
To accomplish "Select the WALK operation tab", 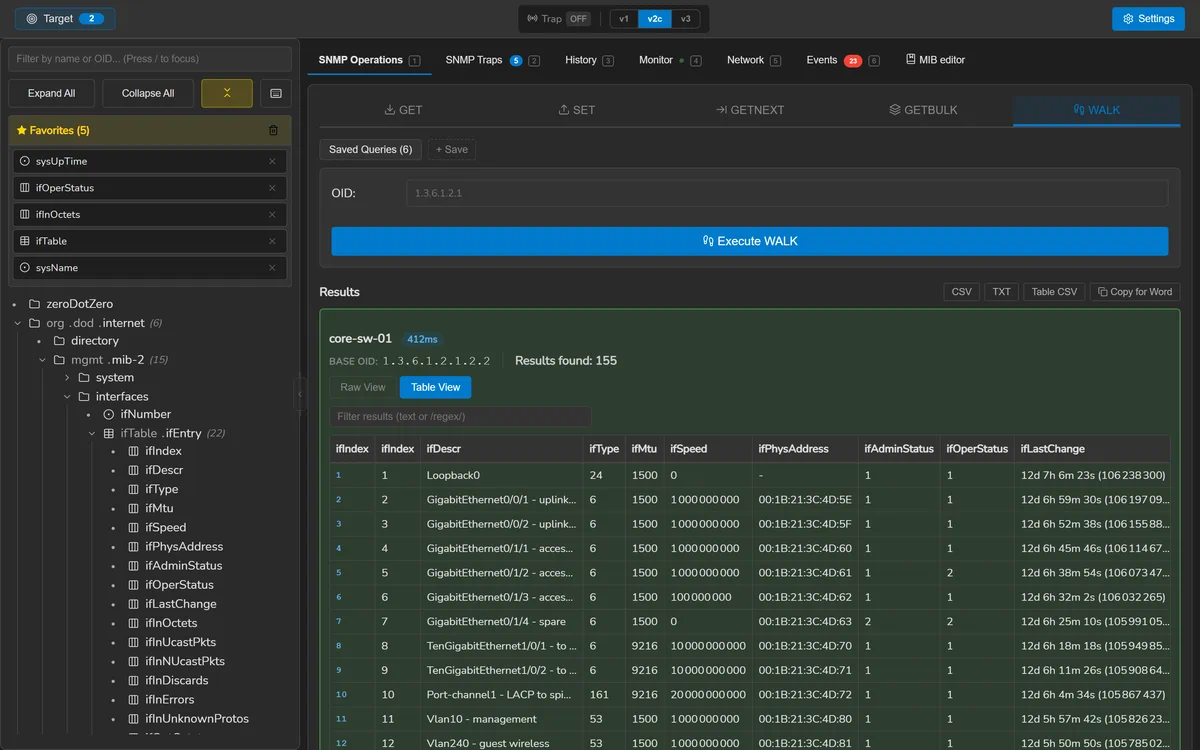I will click(1096, 110).
